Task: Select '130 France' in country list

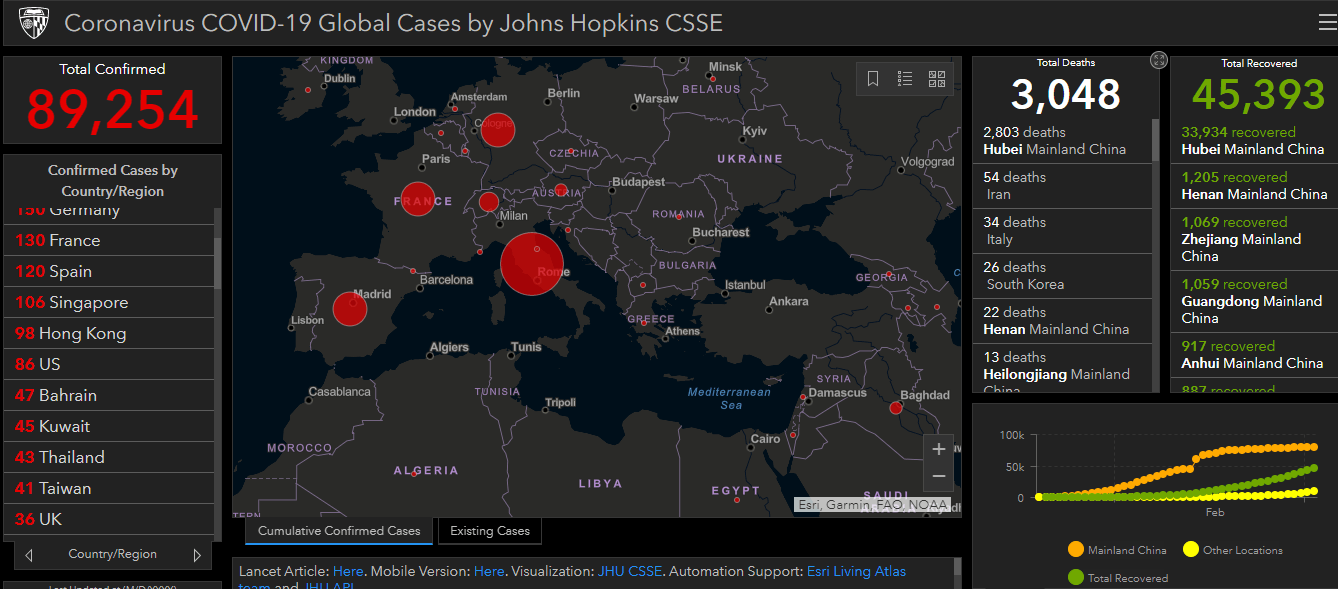Action: (109, 240)
